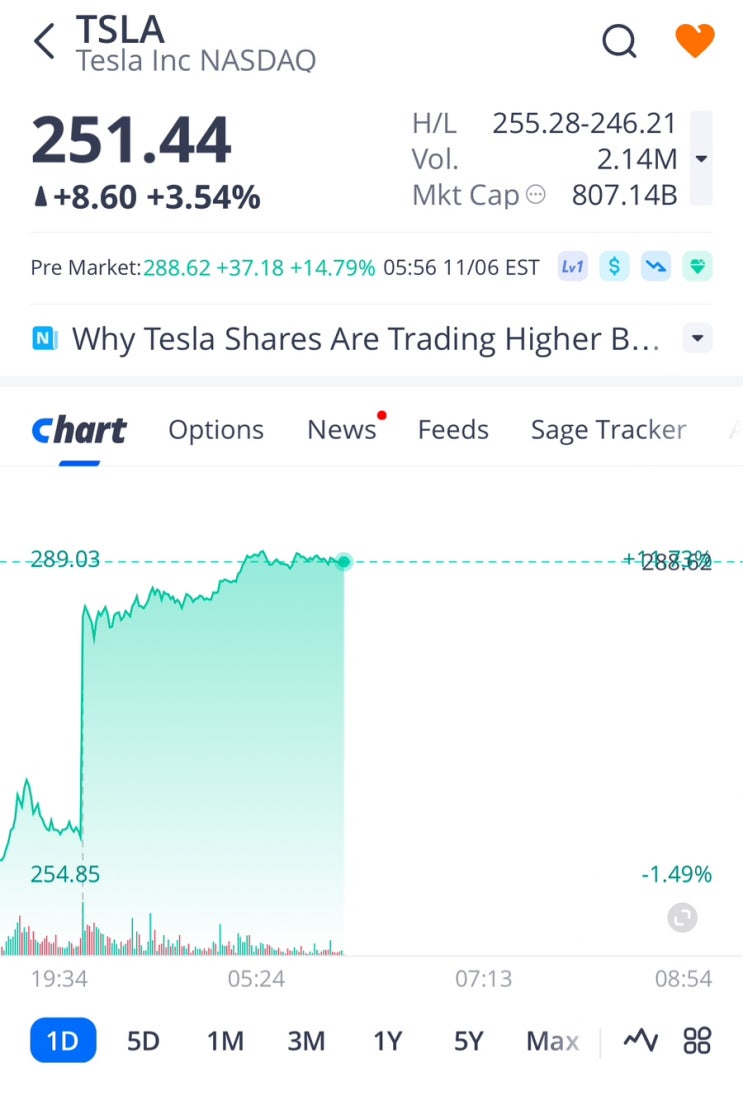Expand the H/L, Vol, Mkt Cap details
This screenshot has height=1101, width=743.
coord(701,159)
